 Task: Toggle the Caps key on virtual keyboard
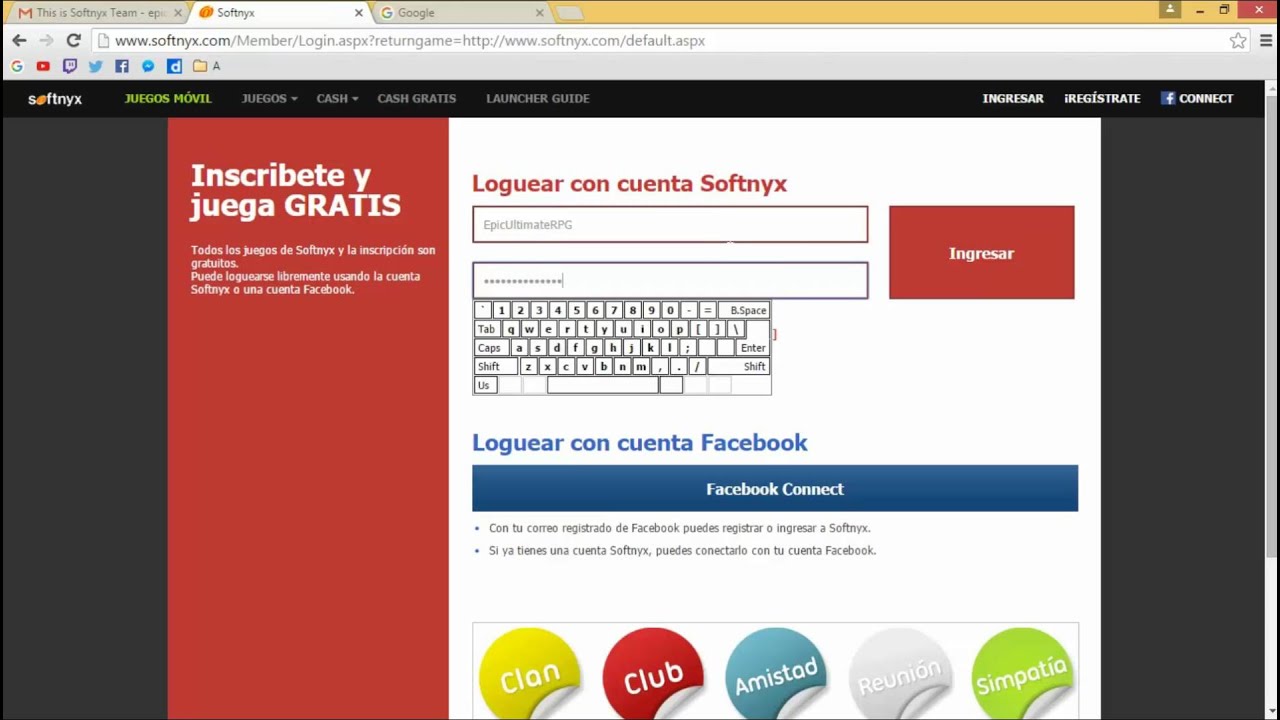[x=490, y=348]
